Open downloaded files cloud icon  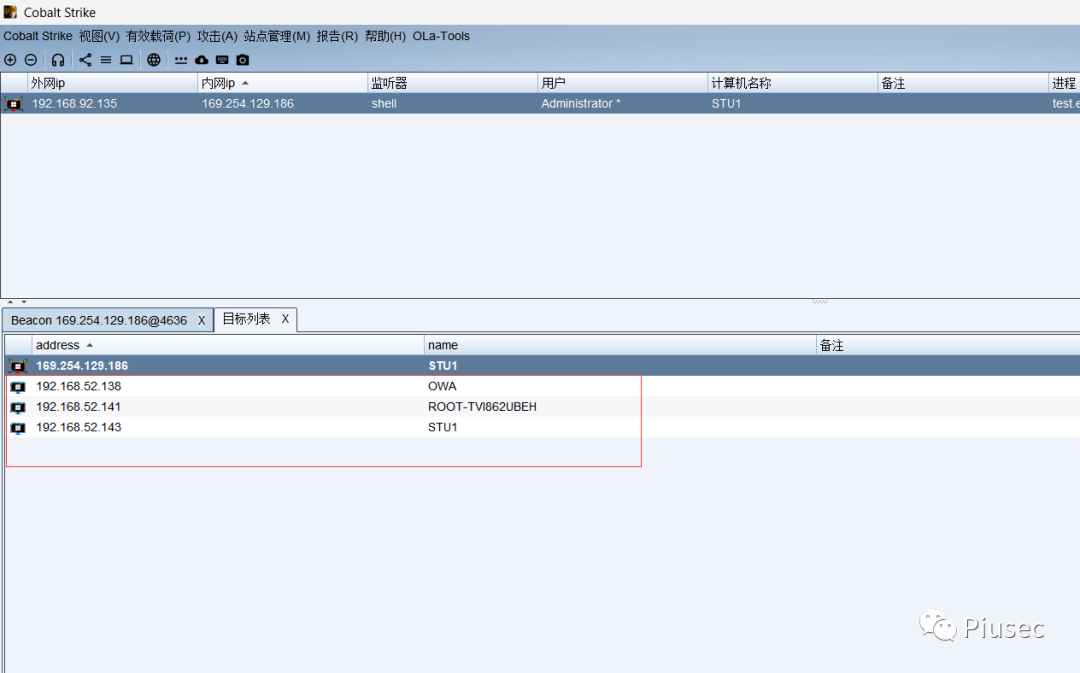tap(202, 60)
